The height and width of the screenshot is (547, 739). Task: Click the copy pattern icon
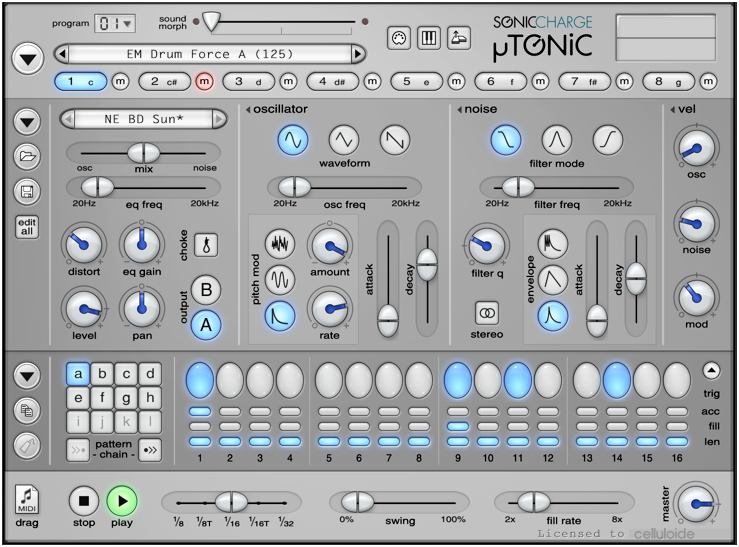27,411
